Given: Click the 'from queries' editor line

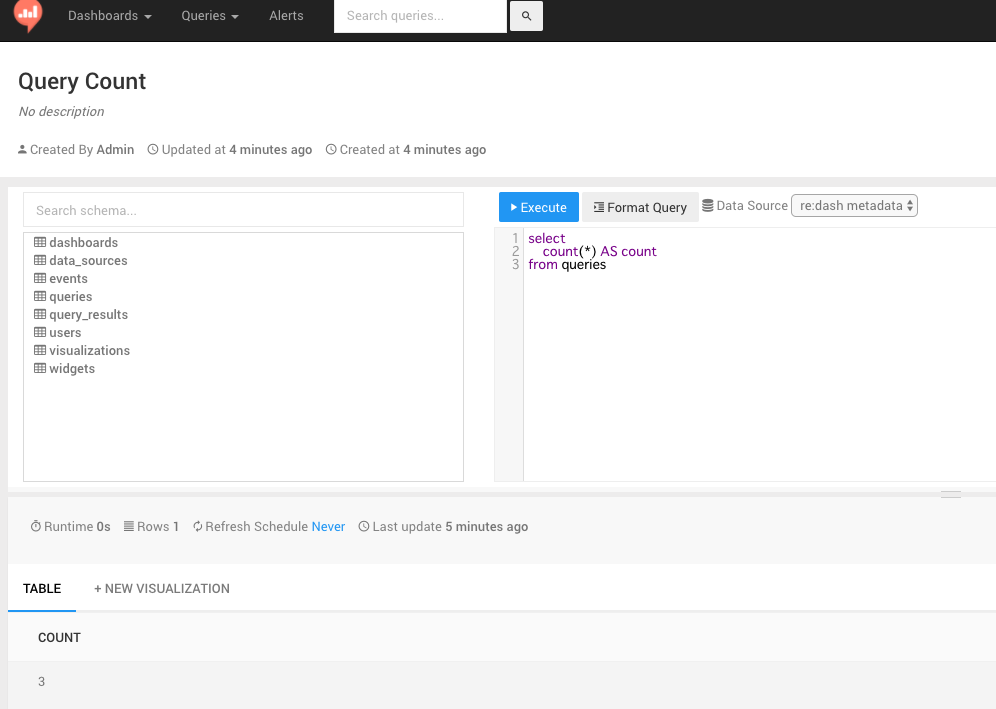Looking at the screenshot, I should click(x=567, y=264).
